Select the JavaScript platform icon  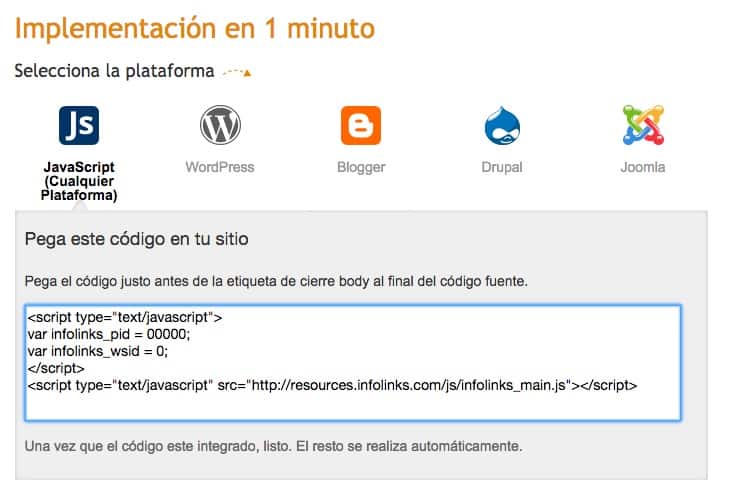pyautogui.click(x=79, y=126)
